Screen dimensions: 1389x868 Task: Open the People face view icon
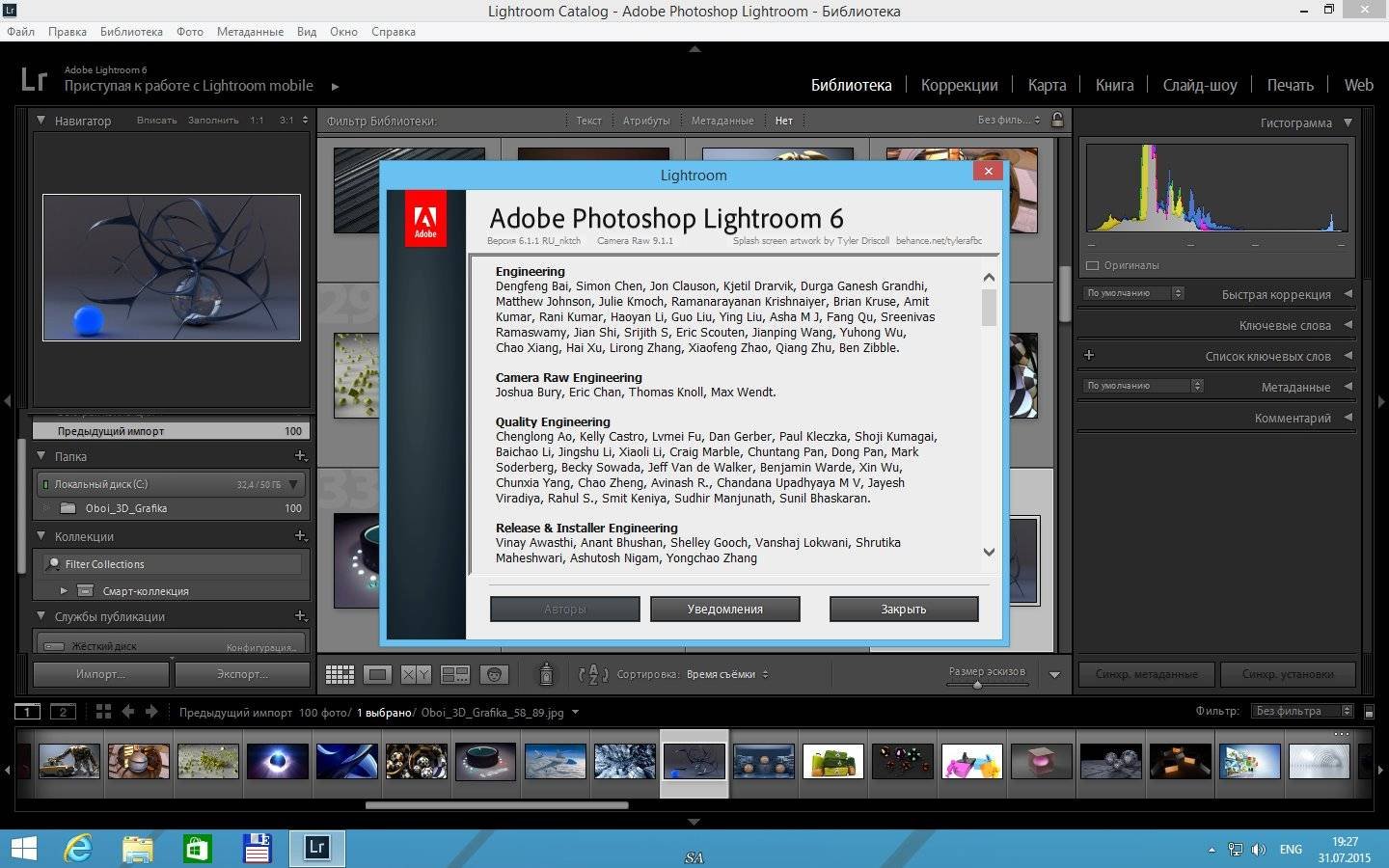(494, 674)
